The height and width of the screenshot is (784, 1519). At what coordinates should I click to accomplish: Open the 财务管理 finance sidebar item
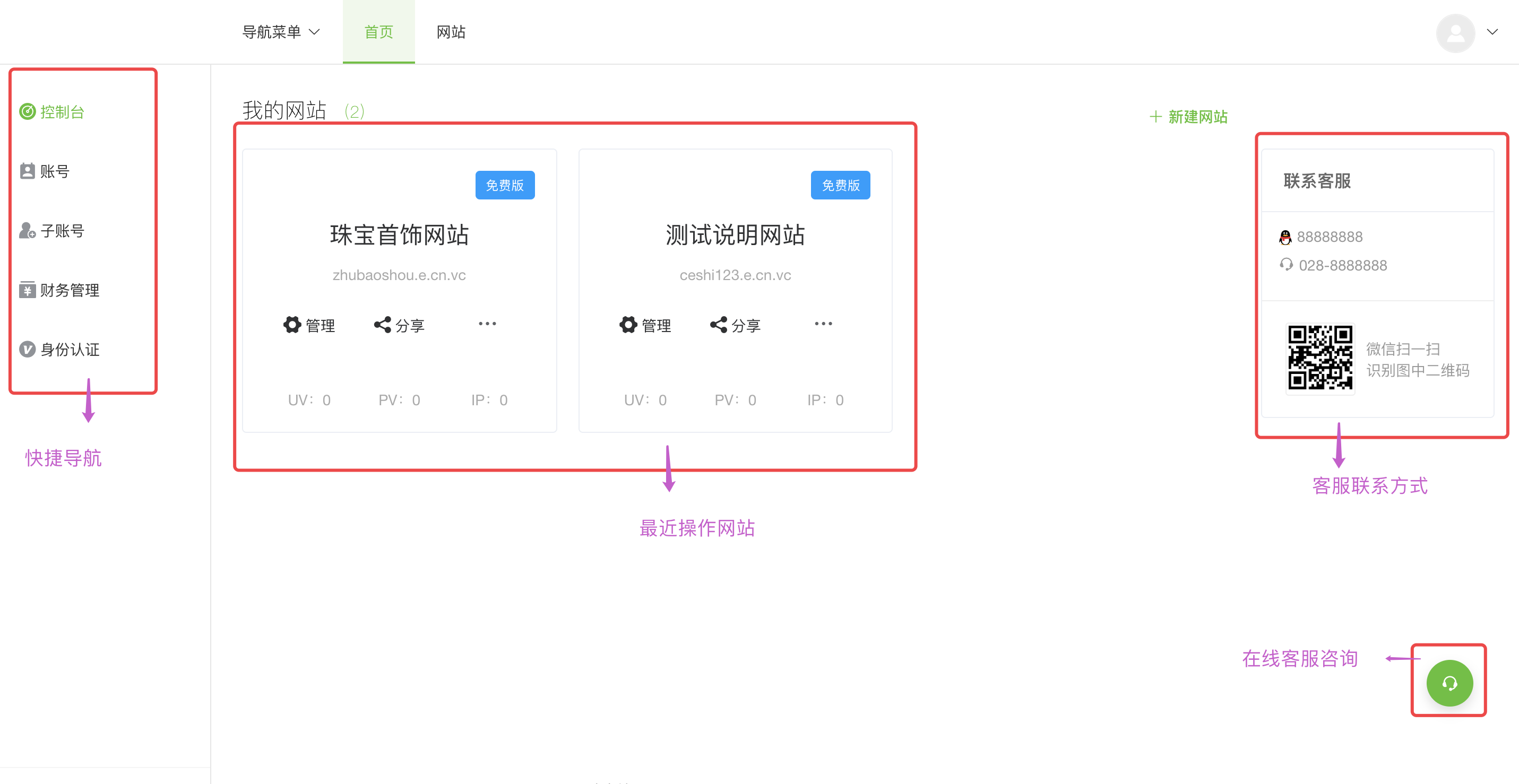(x=59, y=290)
